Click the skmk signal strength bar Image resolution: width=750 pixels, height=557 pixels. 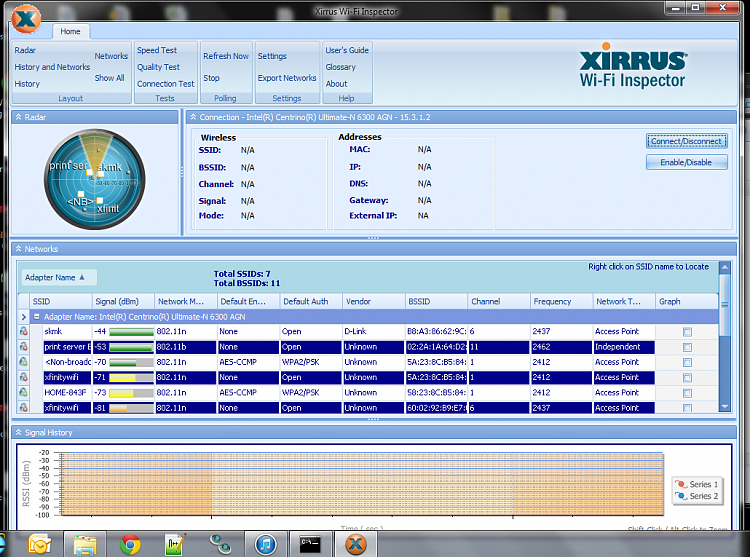click(x=131, y=332)
